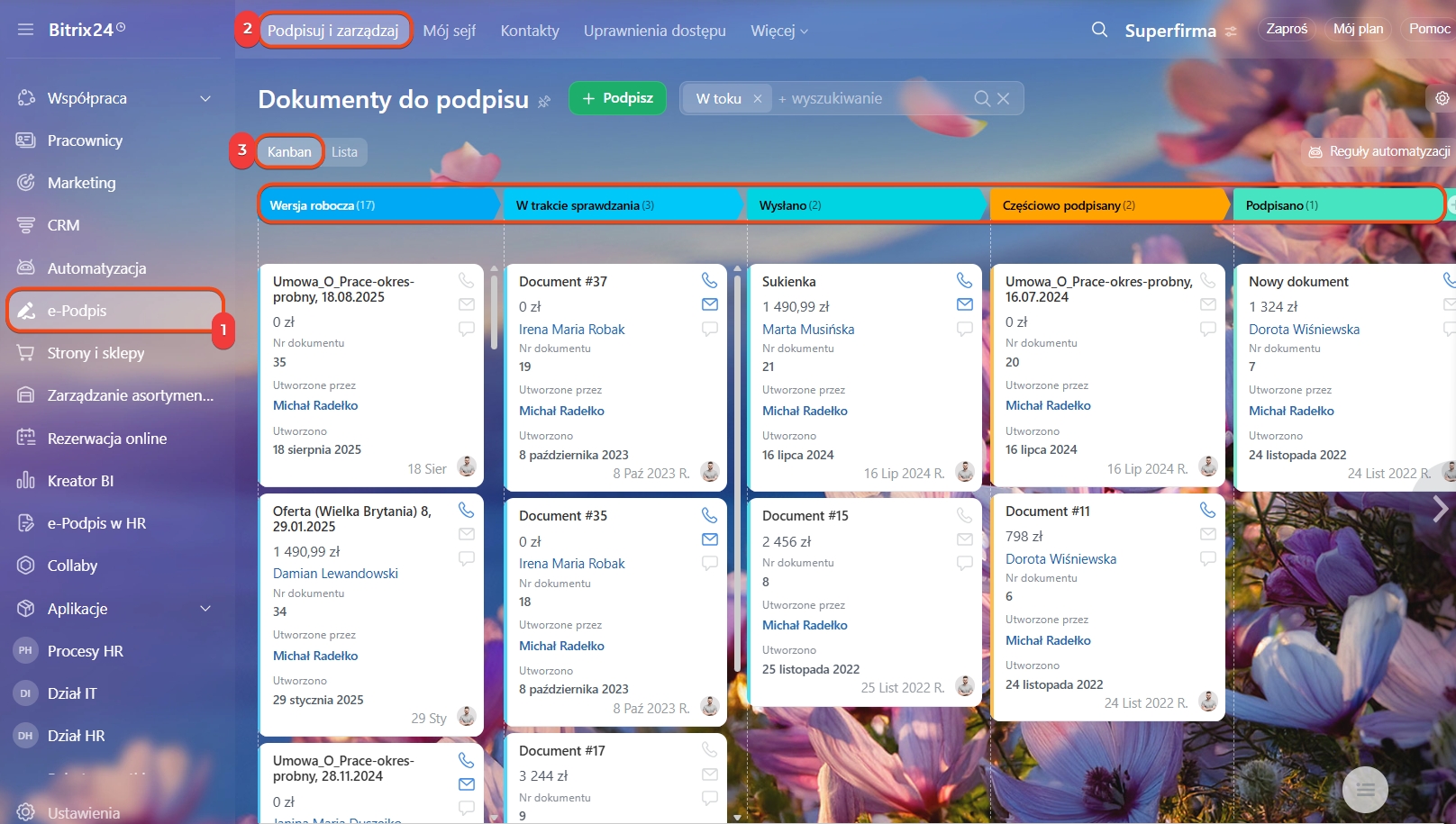Avatar on Document #37 card

click(x=710, y=471)
